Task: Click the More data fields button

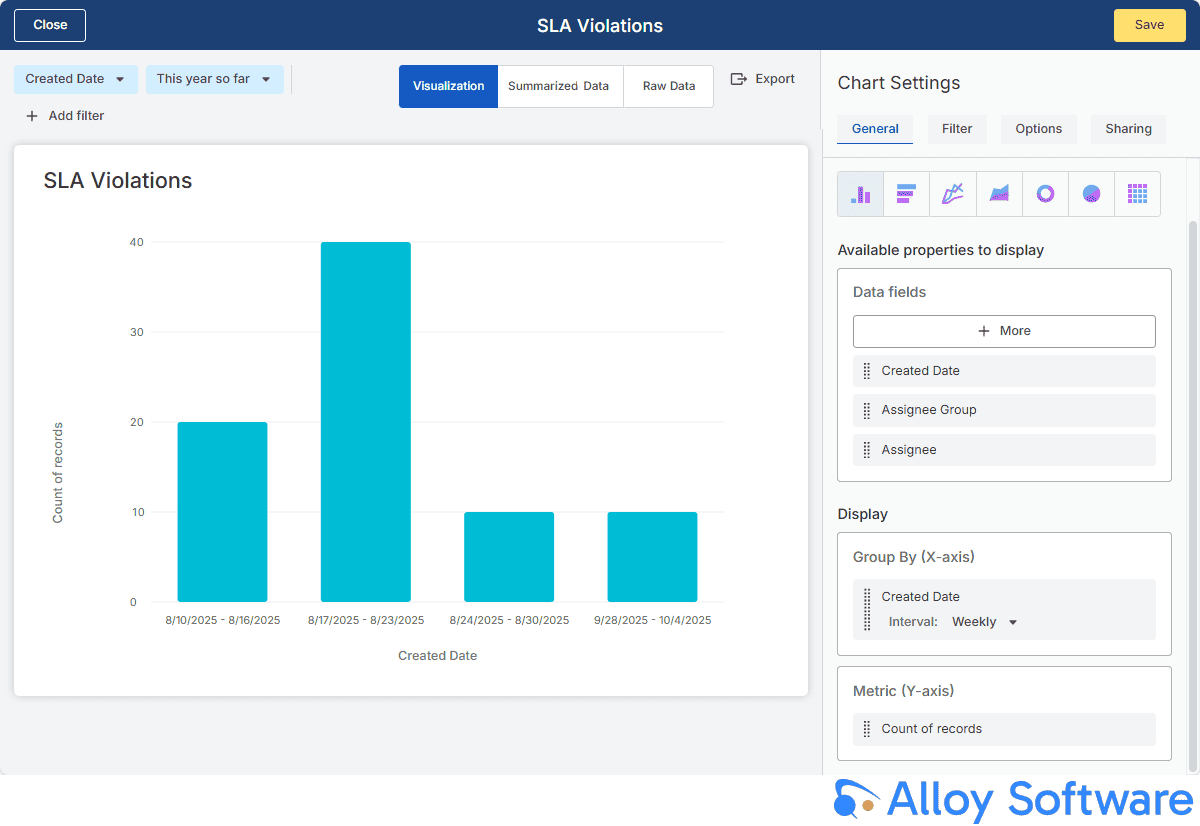Action: point(1004,331)
